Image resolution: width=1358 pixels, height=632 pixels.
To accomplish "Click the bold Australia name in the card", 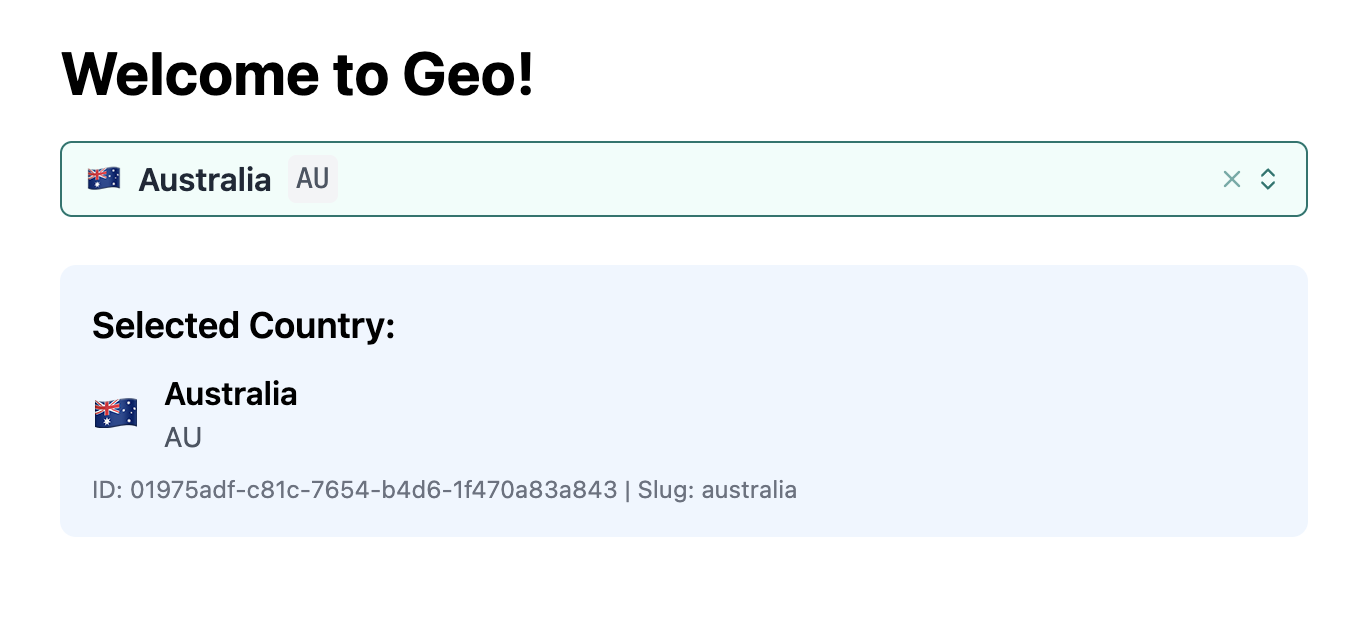I will click(x=231, y=394).
